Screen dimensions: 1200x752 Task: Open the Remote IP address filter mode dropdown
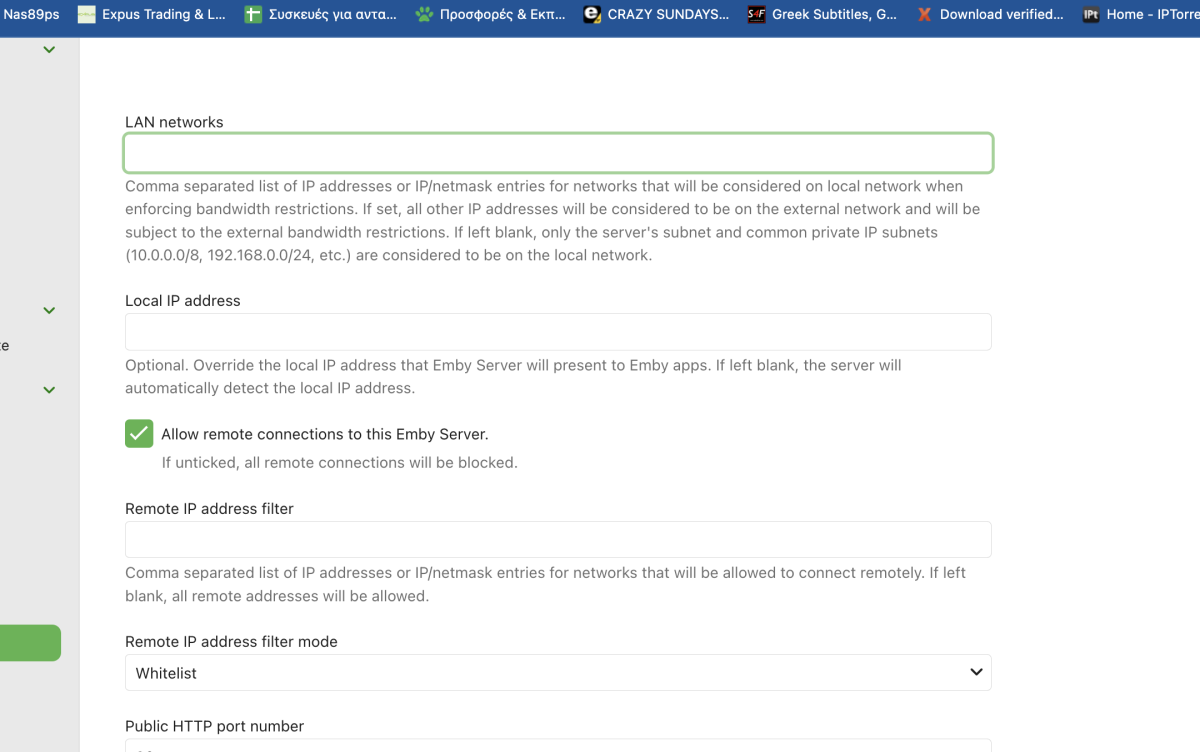pyautogui.click(x=558, y=672)
